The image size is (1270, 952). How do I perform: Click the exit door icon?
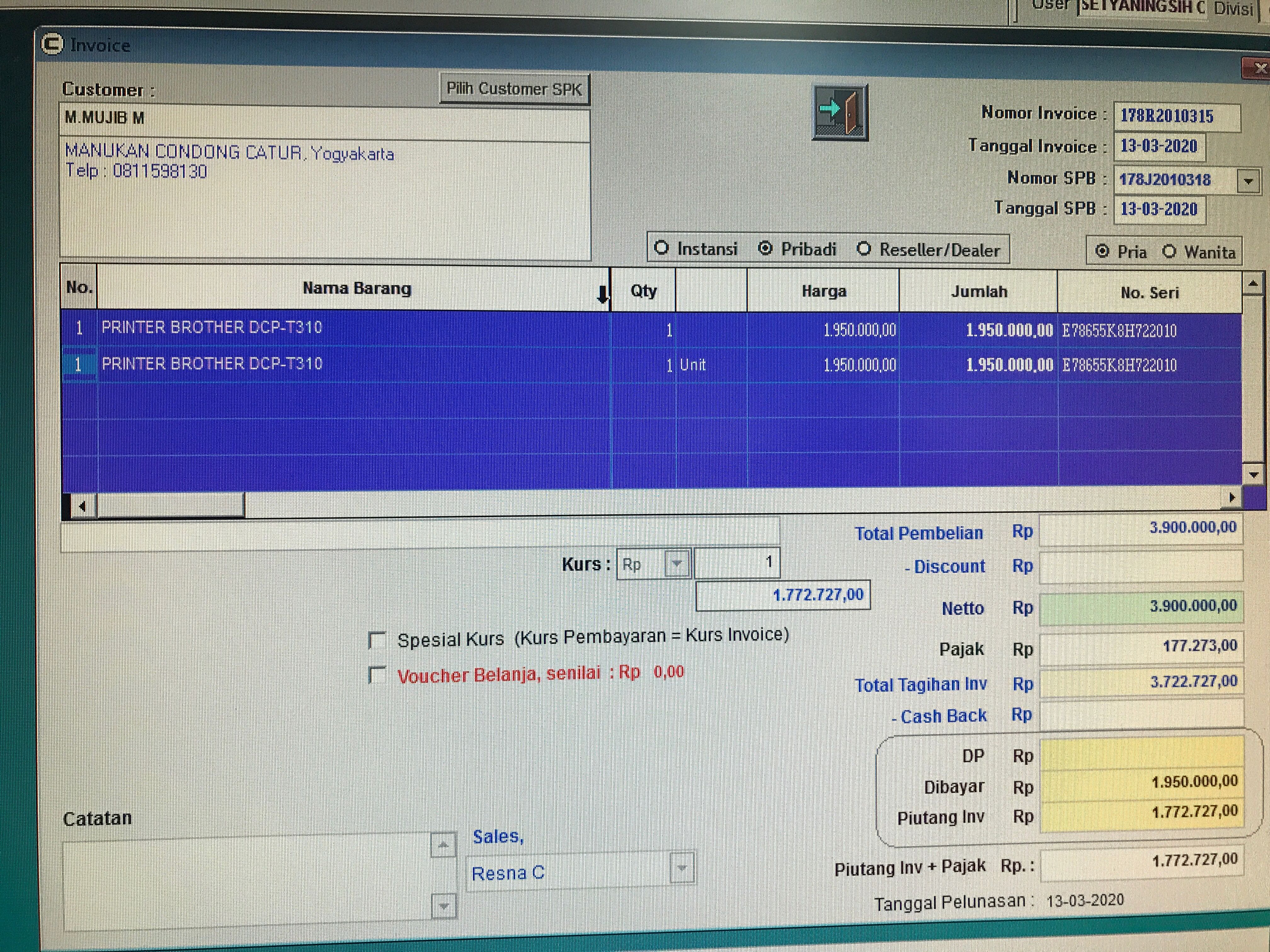pos(840,112)
